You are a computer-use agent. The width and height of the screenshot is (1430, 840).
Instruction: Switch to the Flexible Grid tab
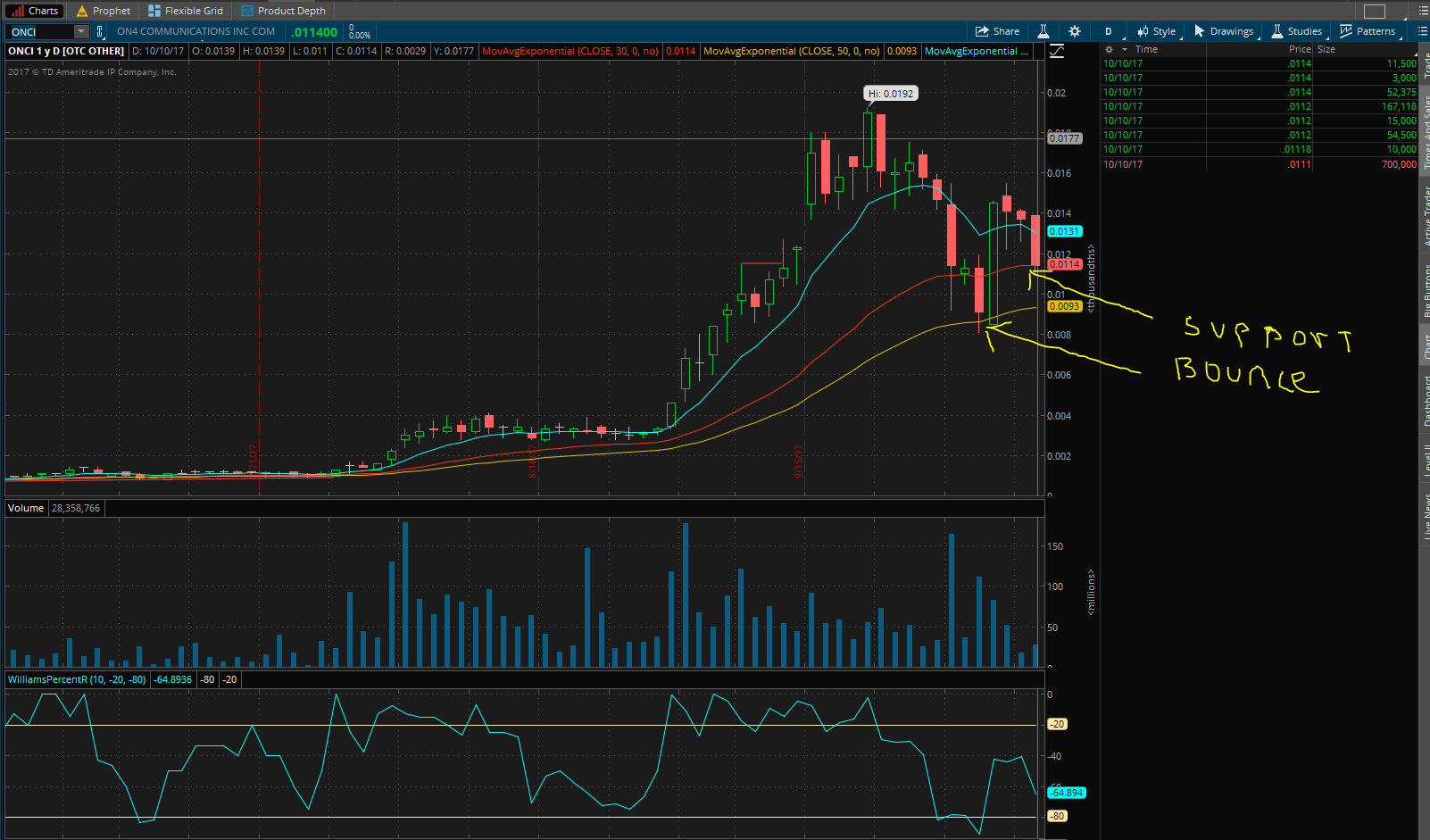click(186, 11)
